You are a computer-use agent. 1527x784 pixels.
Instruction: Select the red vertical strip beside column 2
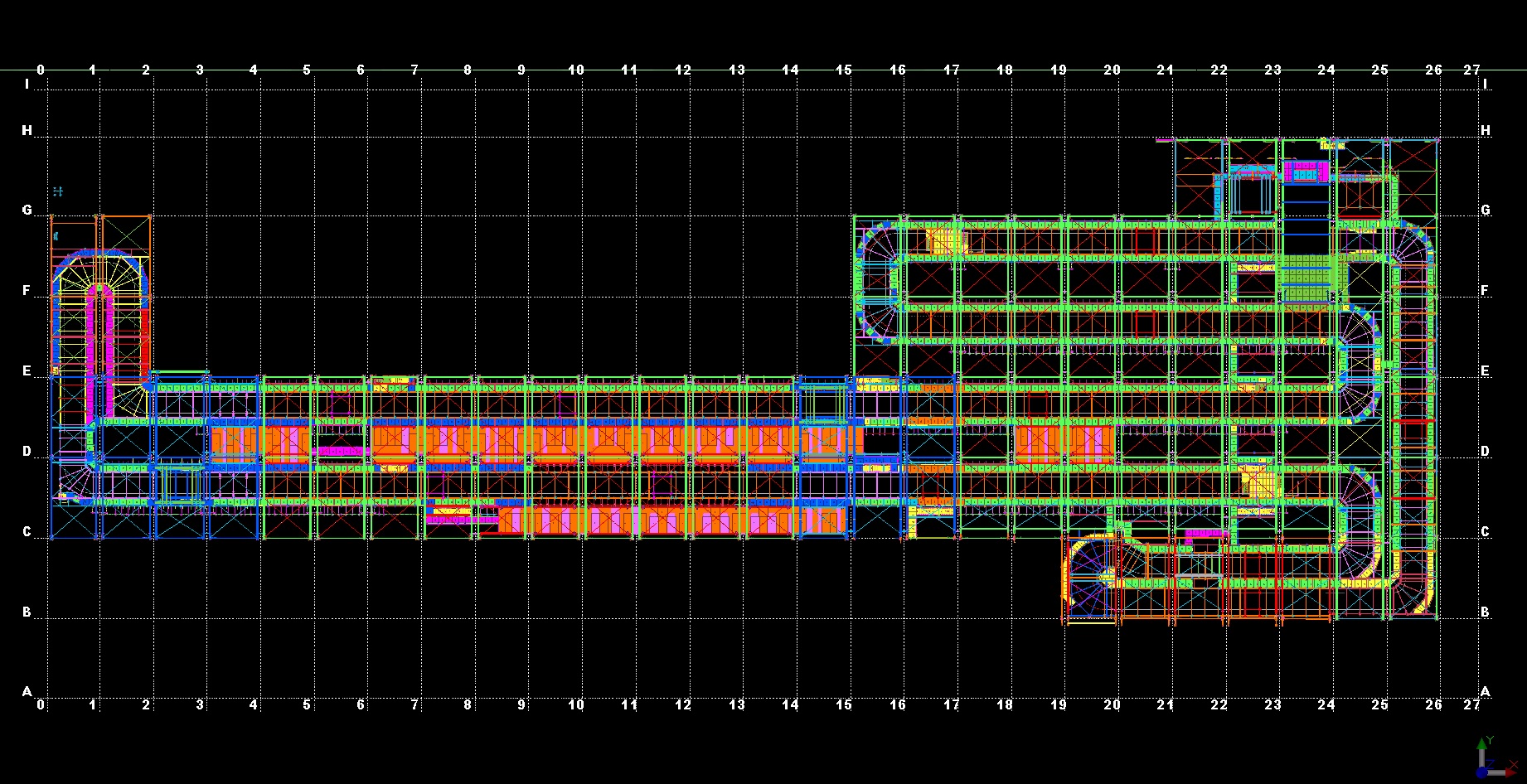tap(146, 340)
